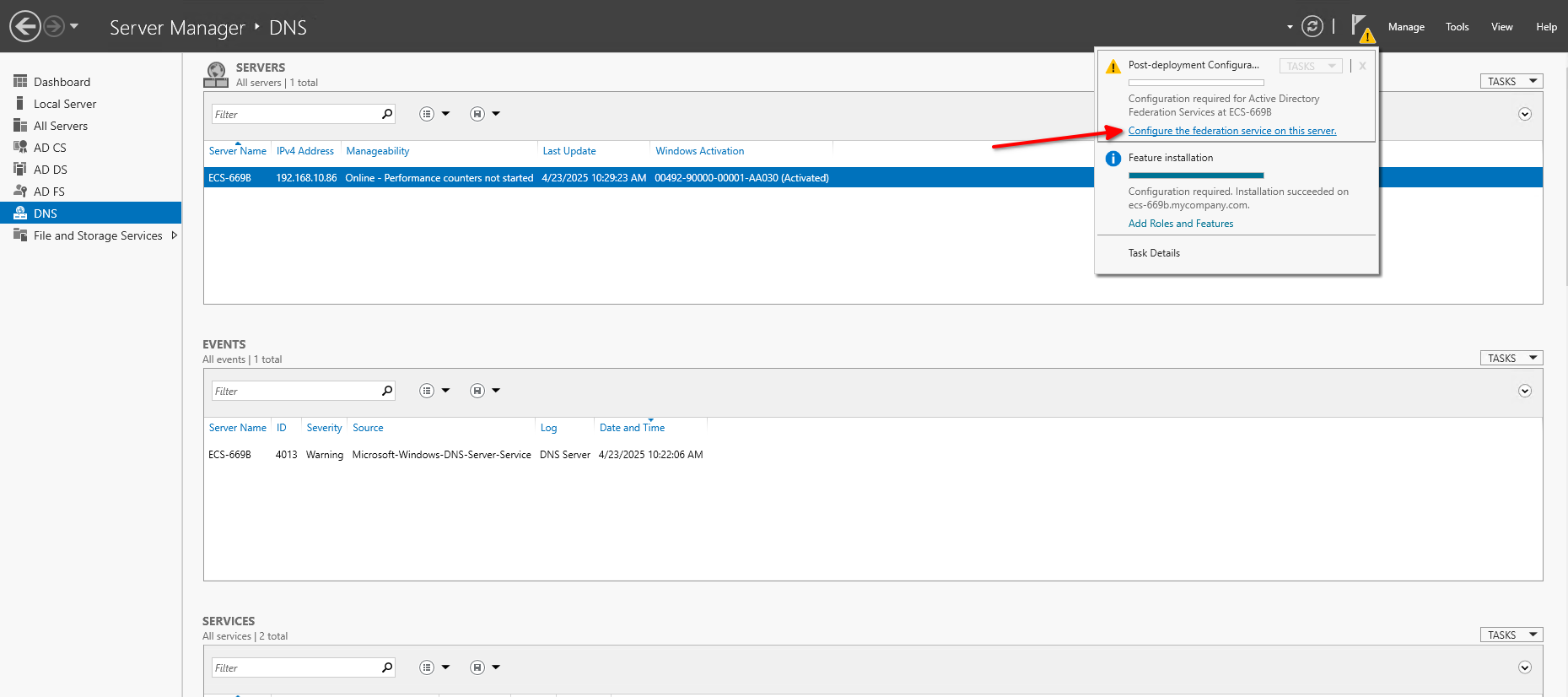Open the Manage menu
The image size is (1568, 697).
click(1406, 27)
